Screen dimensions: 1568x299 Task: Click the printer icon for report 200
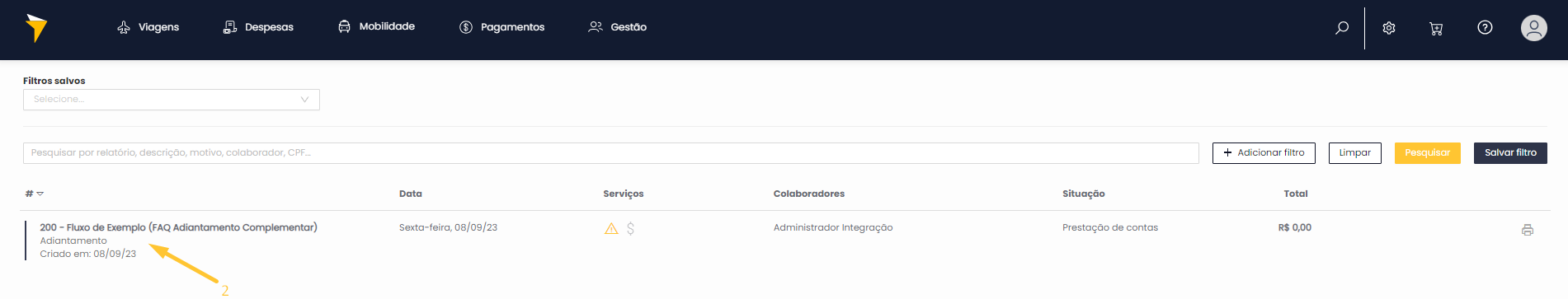tap(1528, 230)
